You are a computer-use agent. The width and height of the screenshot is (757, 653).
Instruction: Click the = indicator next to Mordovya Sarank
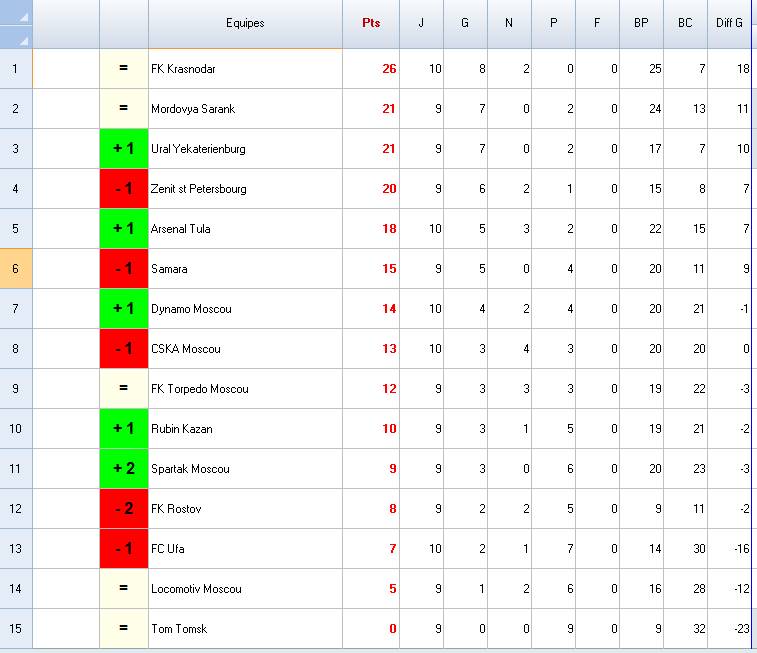click(x=124, y=109)
